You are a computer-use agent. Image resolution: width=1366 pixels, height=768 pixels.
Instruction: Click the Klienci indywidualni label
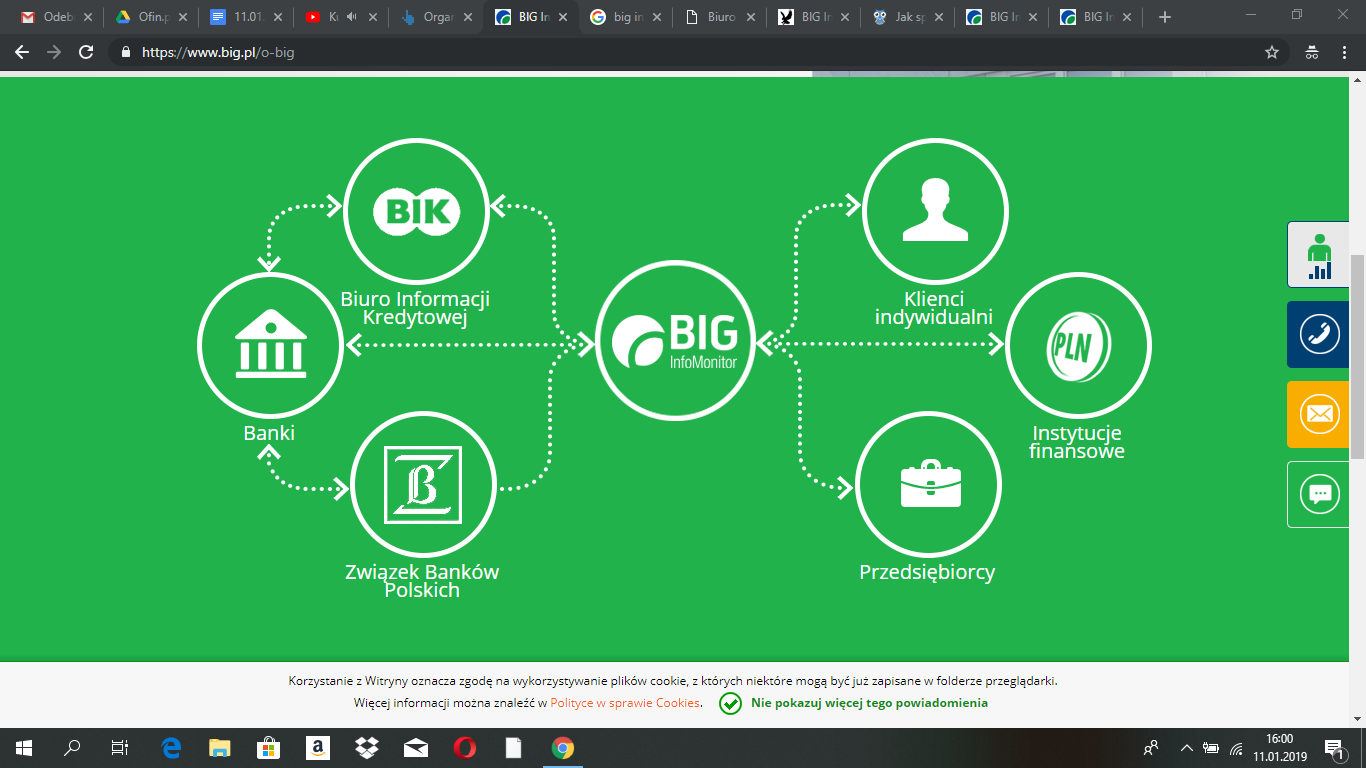[934, 308]
